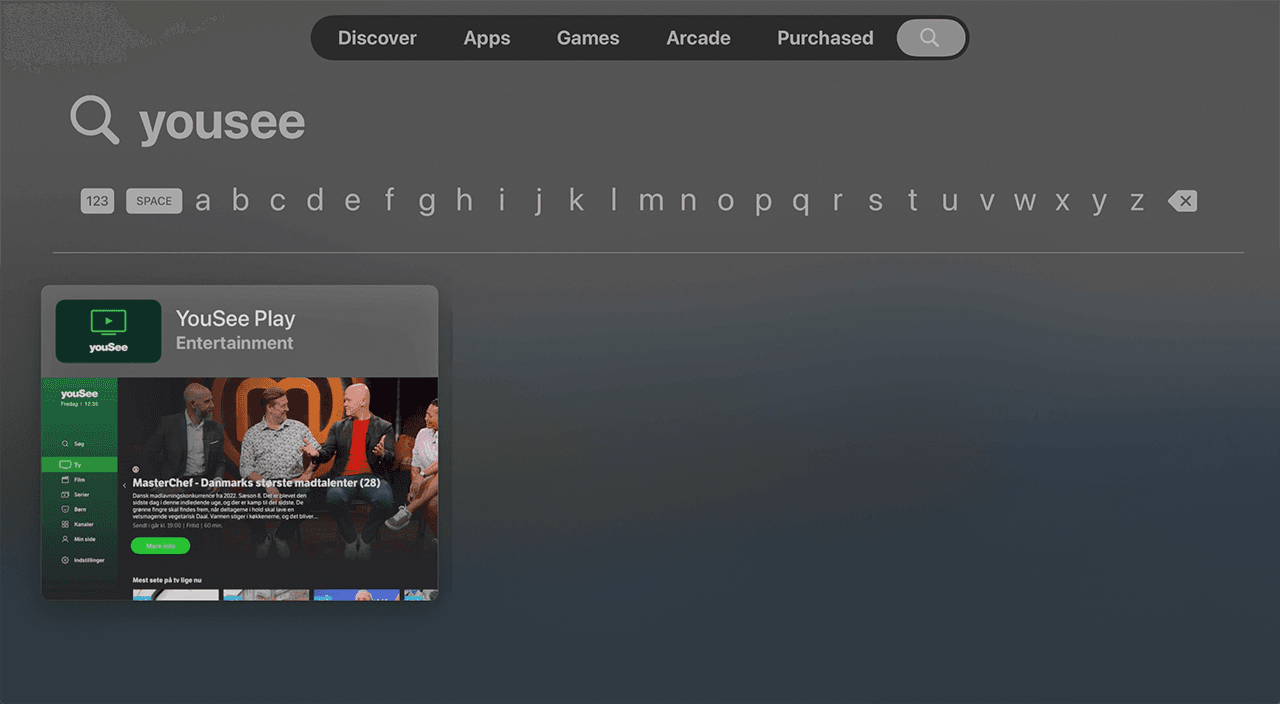This screenshot has height=704, width=1280.
Task: Activate the magnifying glass search icon
Action: [929, 37]
